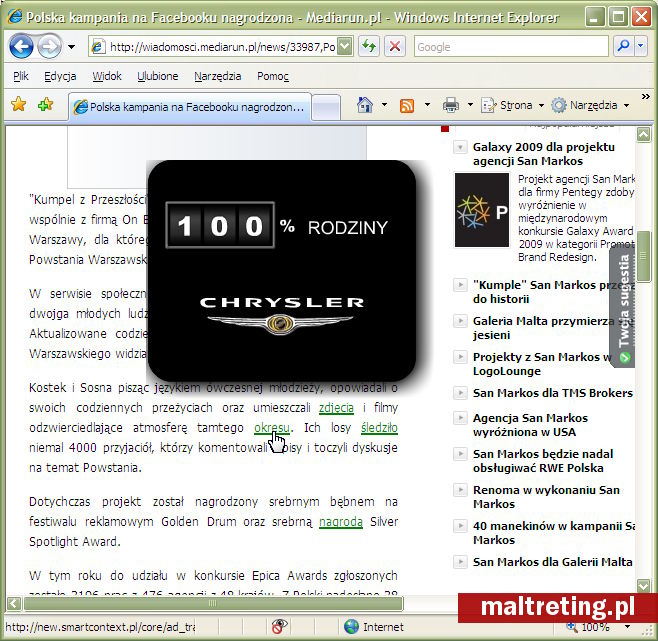Expand the address bar history dropdown

tap(345, 47)
